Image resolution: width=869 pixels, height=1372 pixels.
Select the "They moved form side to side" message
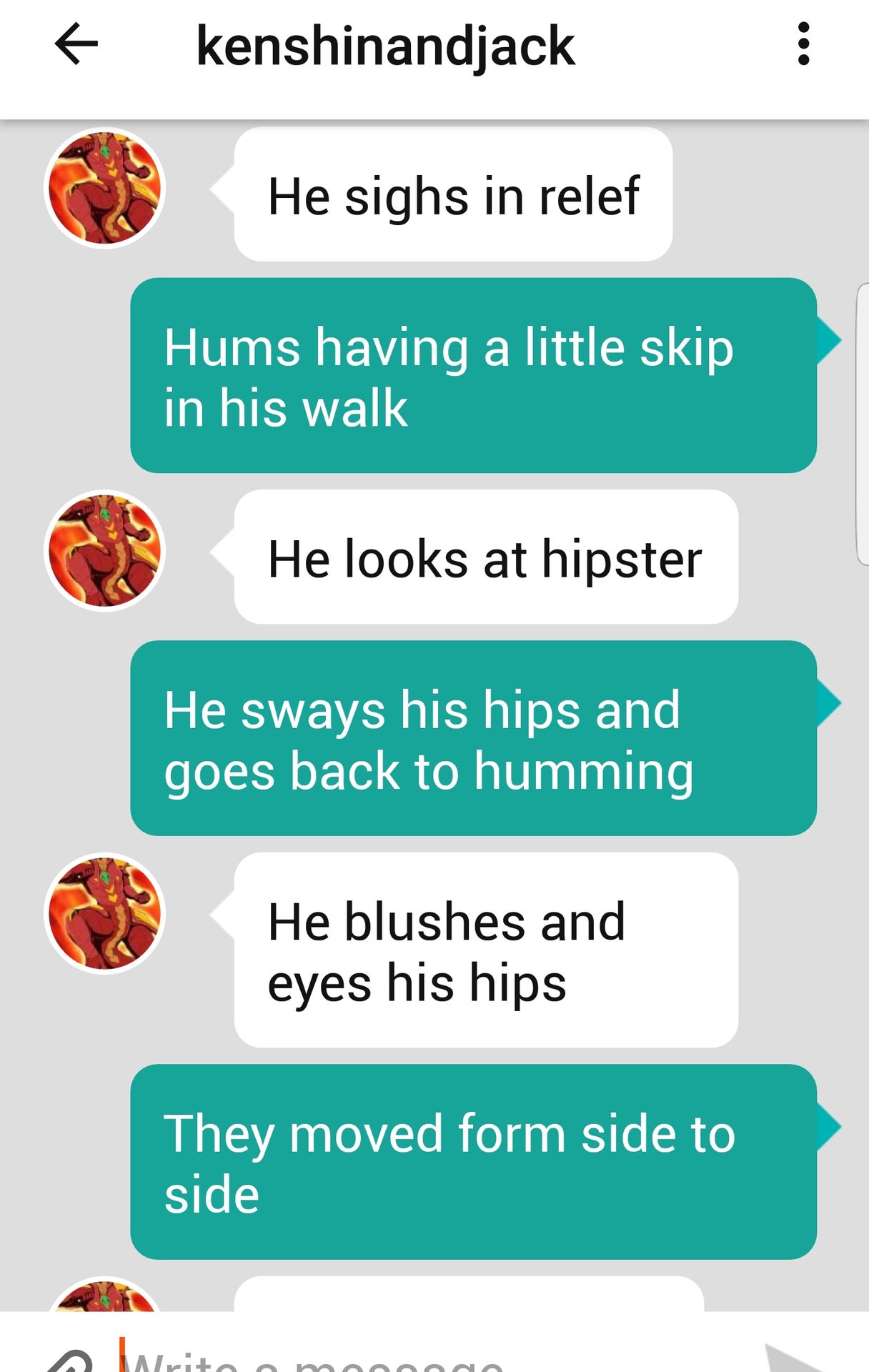click(473, 1162)
